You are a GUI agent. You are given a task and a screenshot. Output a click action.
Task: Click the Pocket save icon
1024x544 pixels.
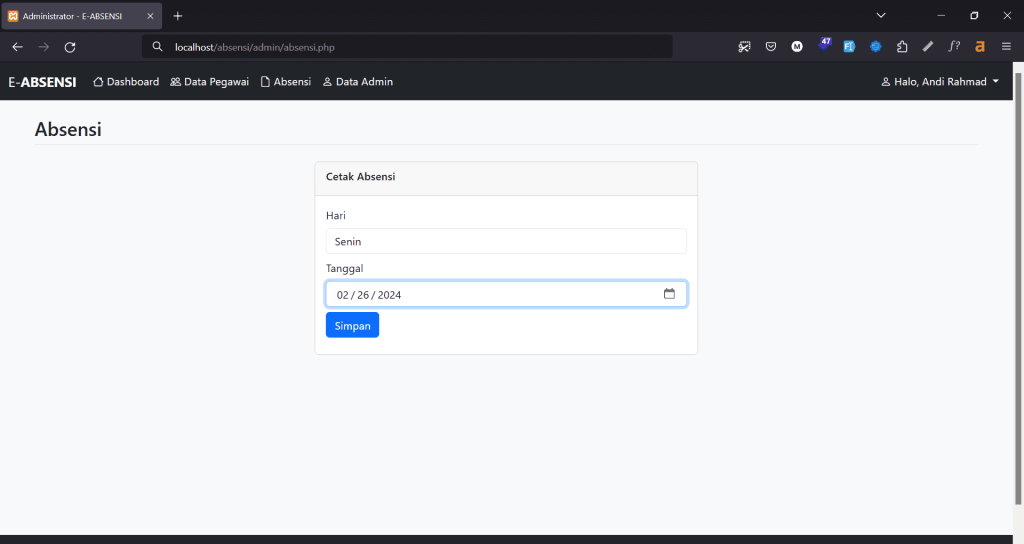pyautogui.click(x=771, y=47)
